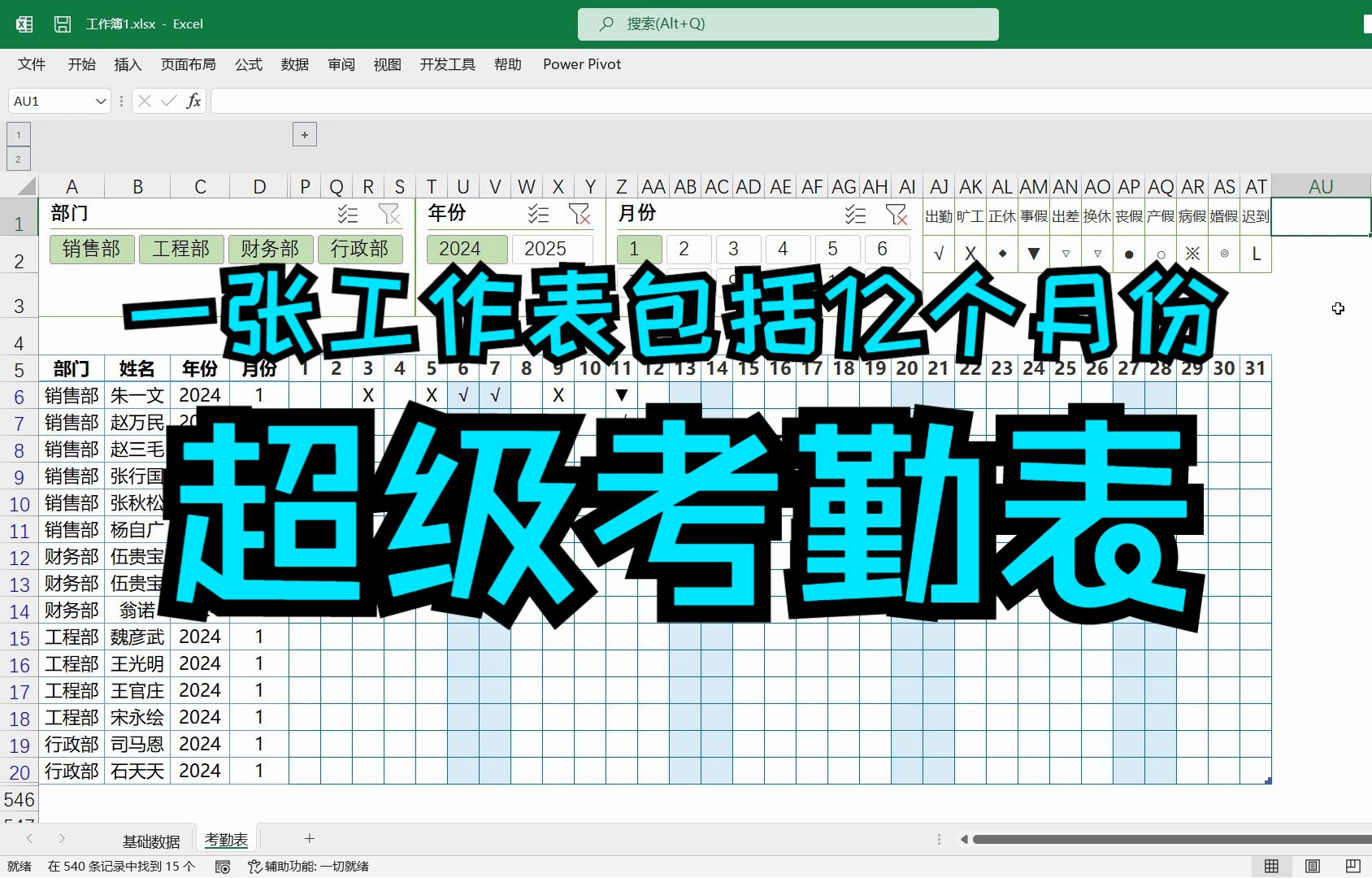Clear filter on the 年份 slicer

(580, 214)
